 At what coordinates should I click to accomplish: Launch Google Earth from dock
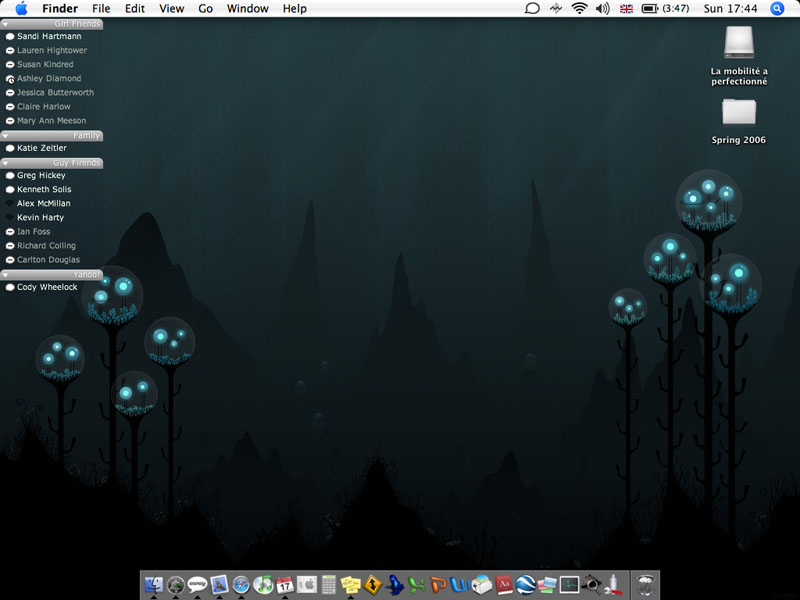pos(526,585)
